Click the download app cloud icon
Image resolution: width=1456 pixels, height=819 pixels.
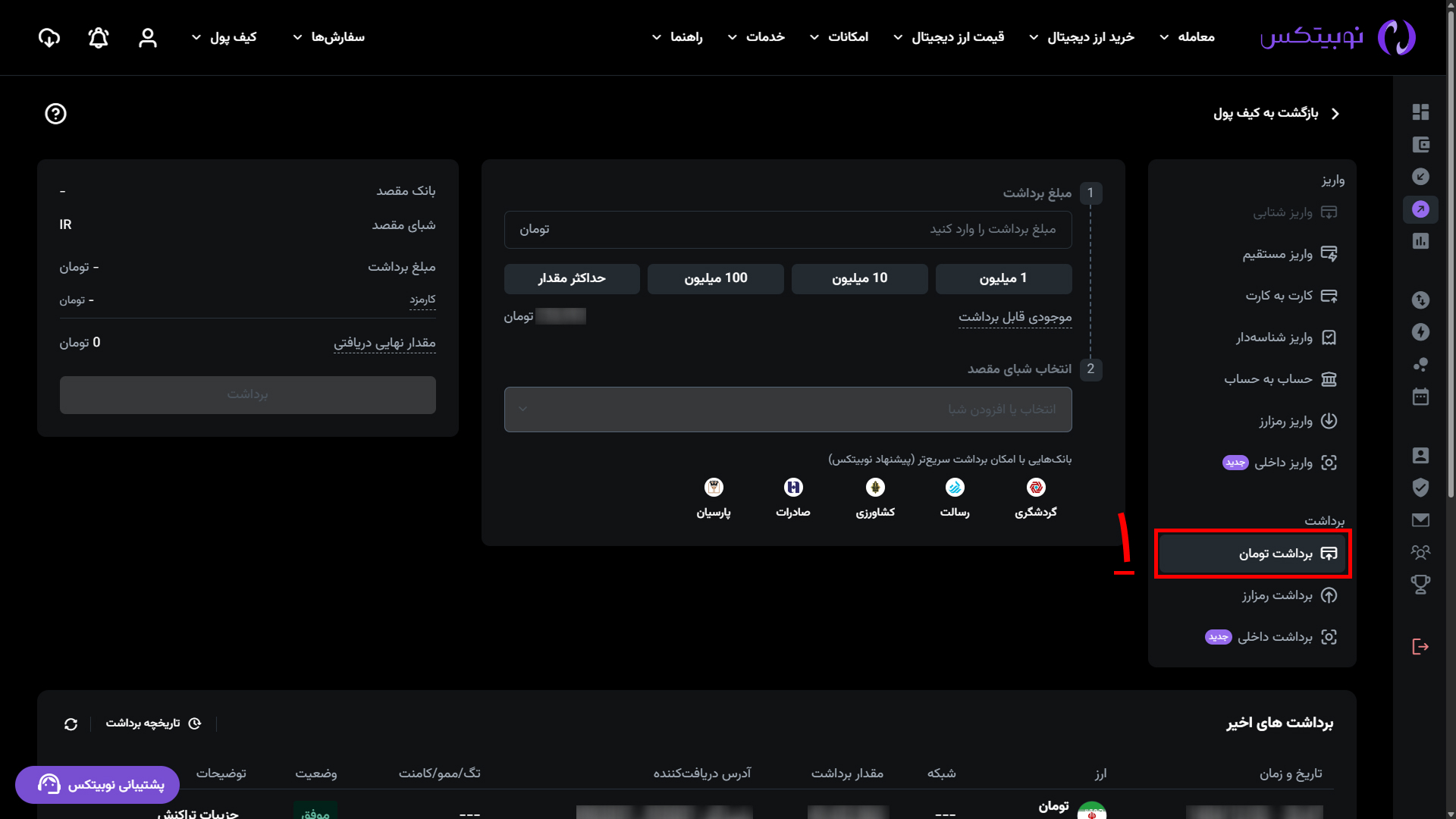(49, 37)
